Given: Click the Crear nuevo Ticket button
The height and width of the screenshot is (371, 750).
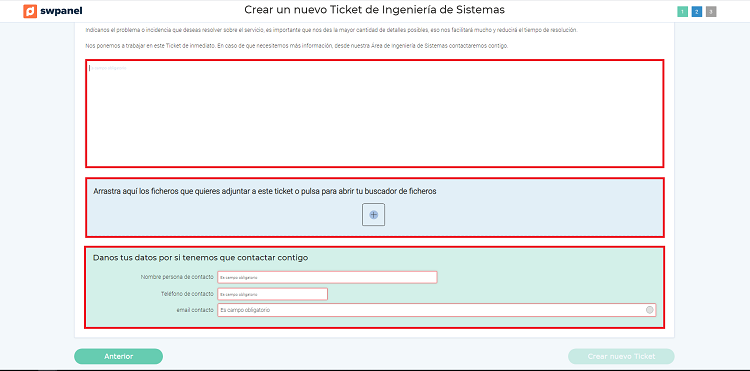Looking at the screenshot, I should (621, 356).
